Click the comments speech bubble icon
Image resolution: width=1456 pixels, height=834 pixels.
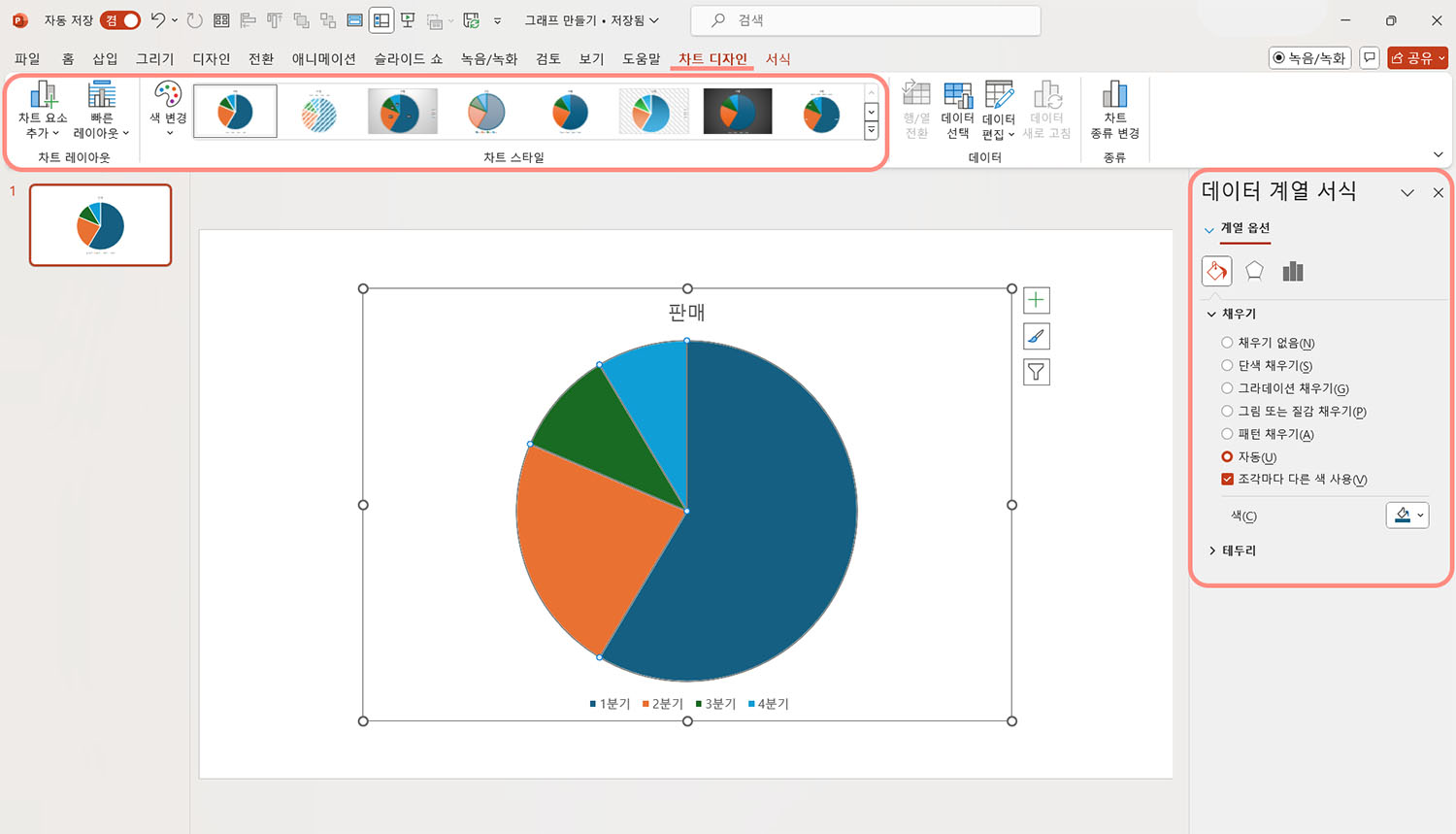1370,58
